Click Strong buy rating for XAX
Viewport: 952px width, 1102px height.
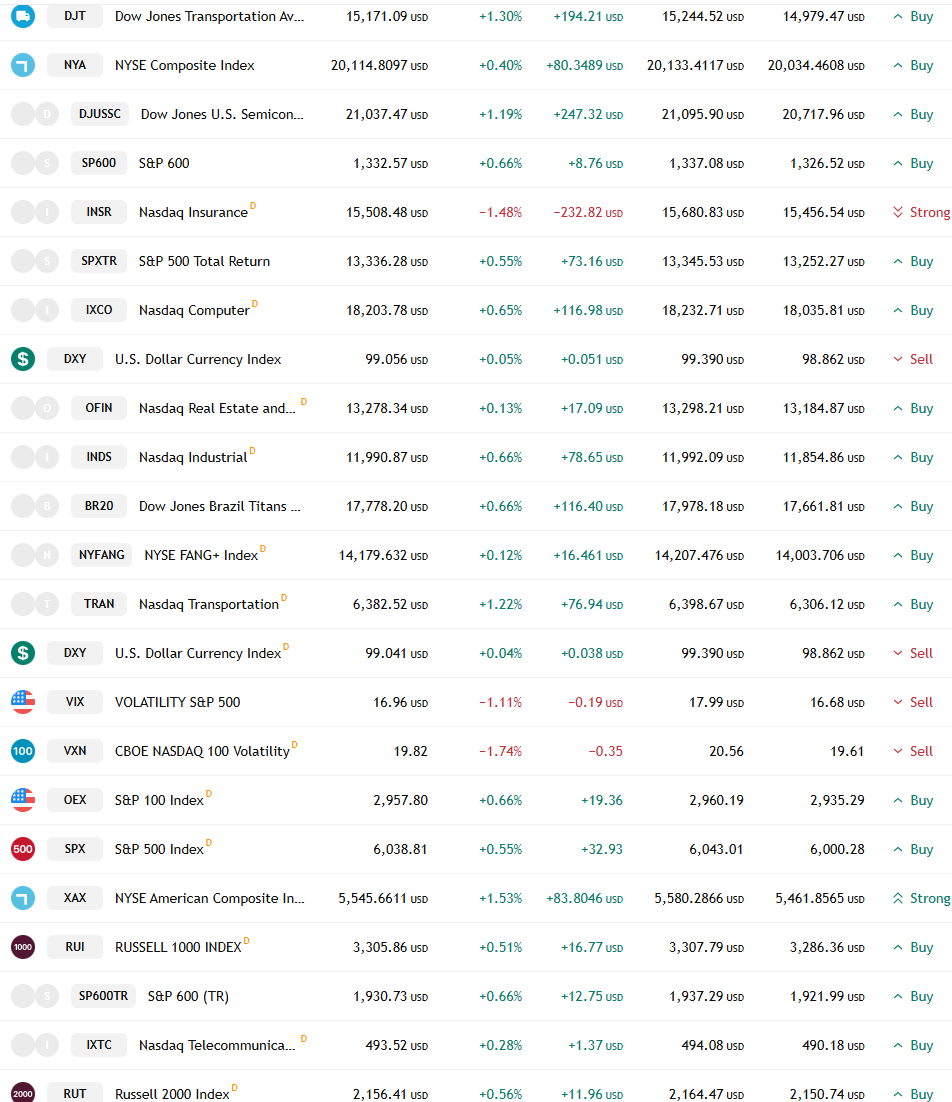[922, 898]
